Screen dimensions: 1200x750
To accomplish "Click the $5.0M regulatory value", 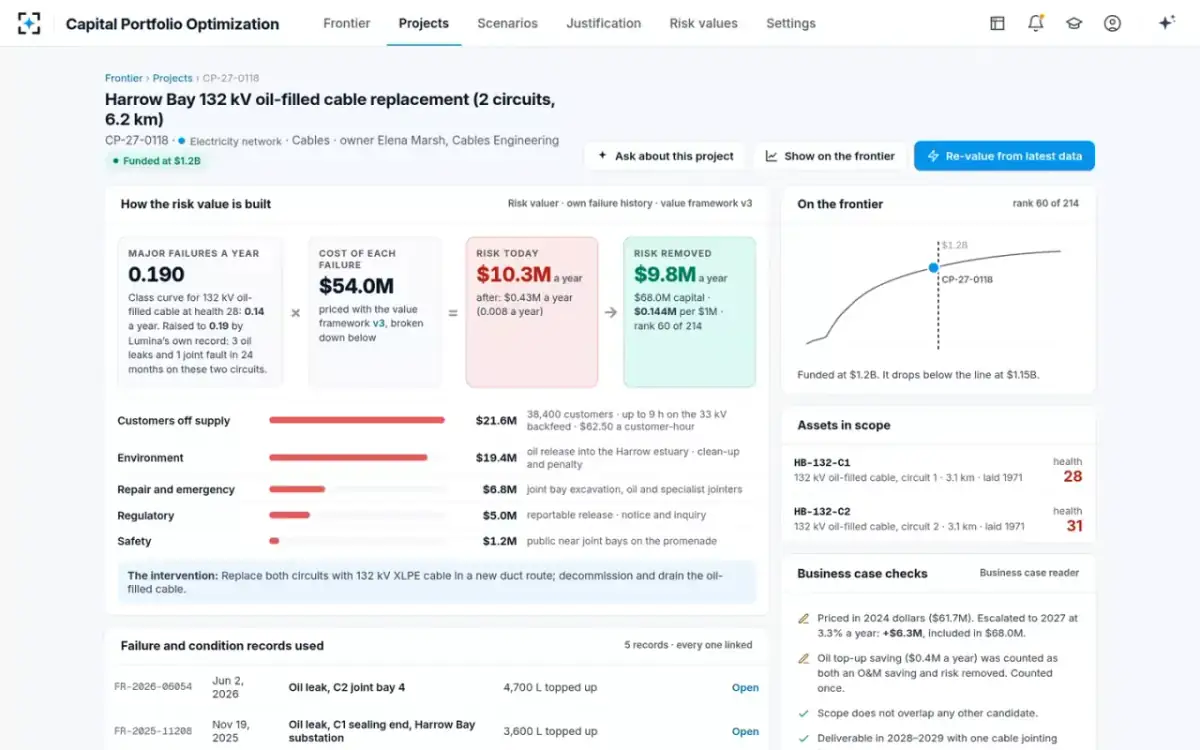I will point(499,515).
